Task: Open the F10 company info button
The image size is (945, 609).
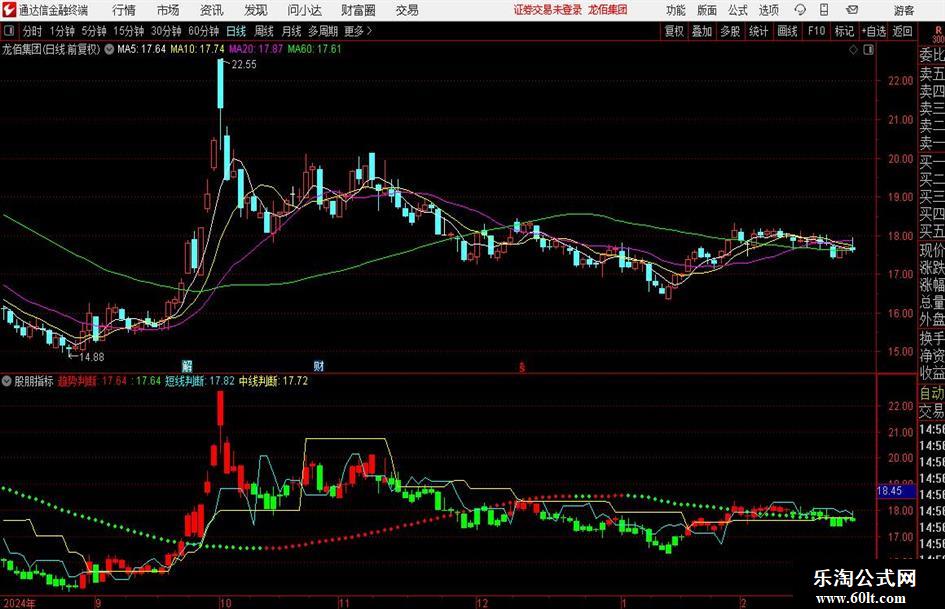Action: tap(816, 31)
